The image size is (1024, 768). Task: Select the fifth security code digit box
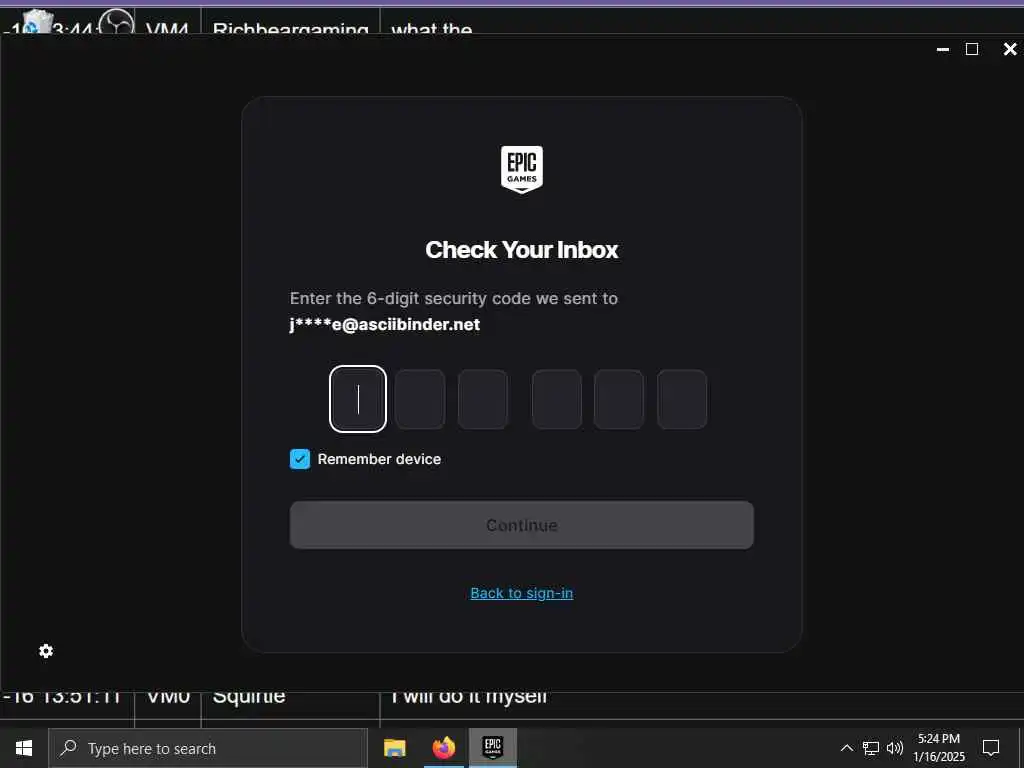[x=618, y=399]
